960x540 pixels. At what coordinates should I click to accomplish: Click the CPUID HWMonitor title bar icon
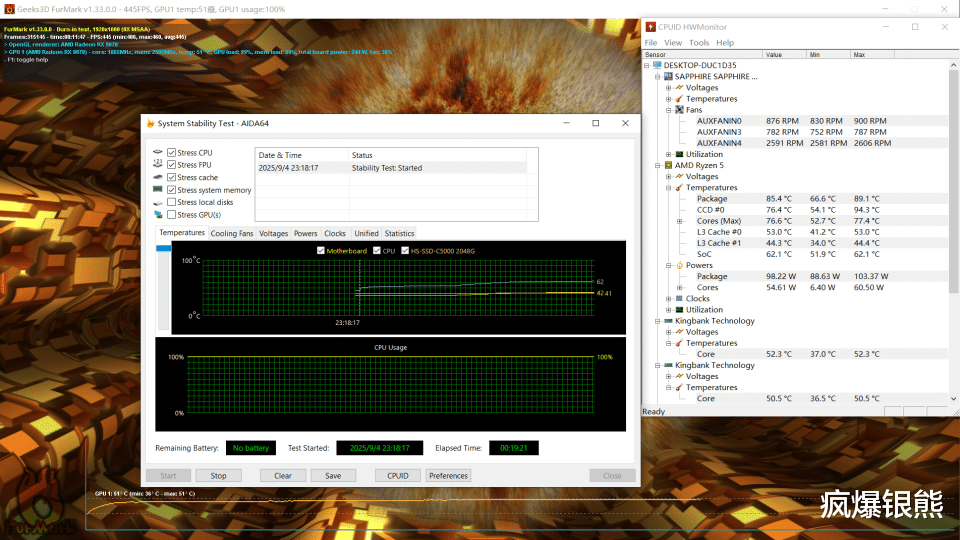click(x=651, y=27)
